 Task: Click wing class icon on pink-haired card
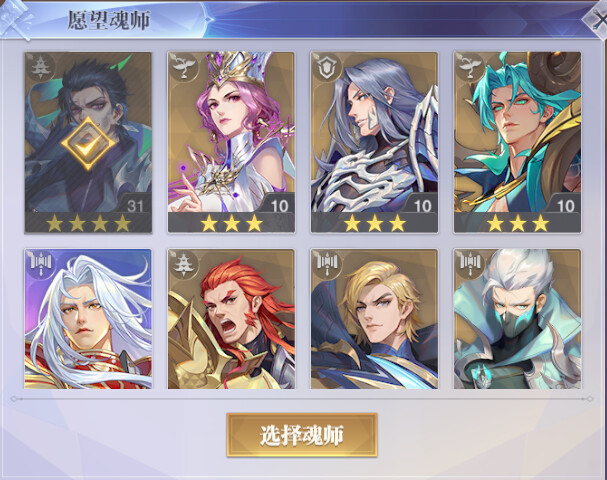click(x=182, y=67)
